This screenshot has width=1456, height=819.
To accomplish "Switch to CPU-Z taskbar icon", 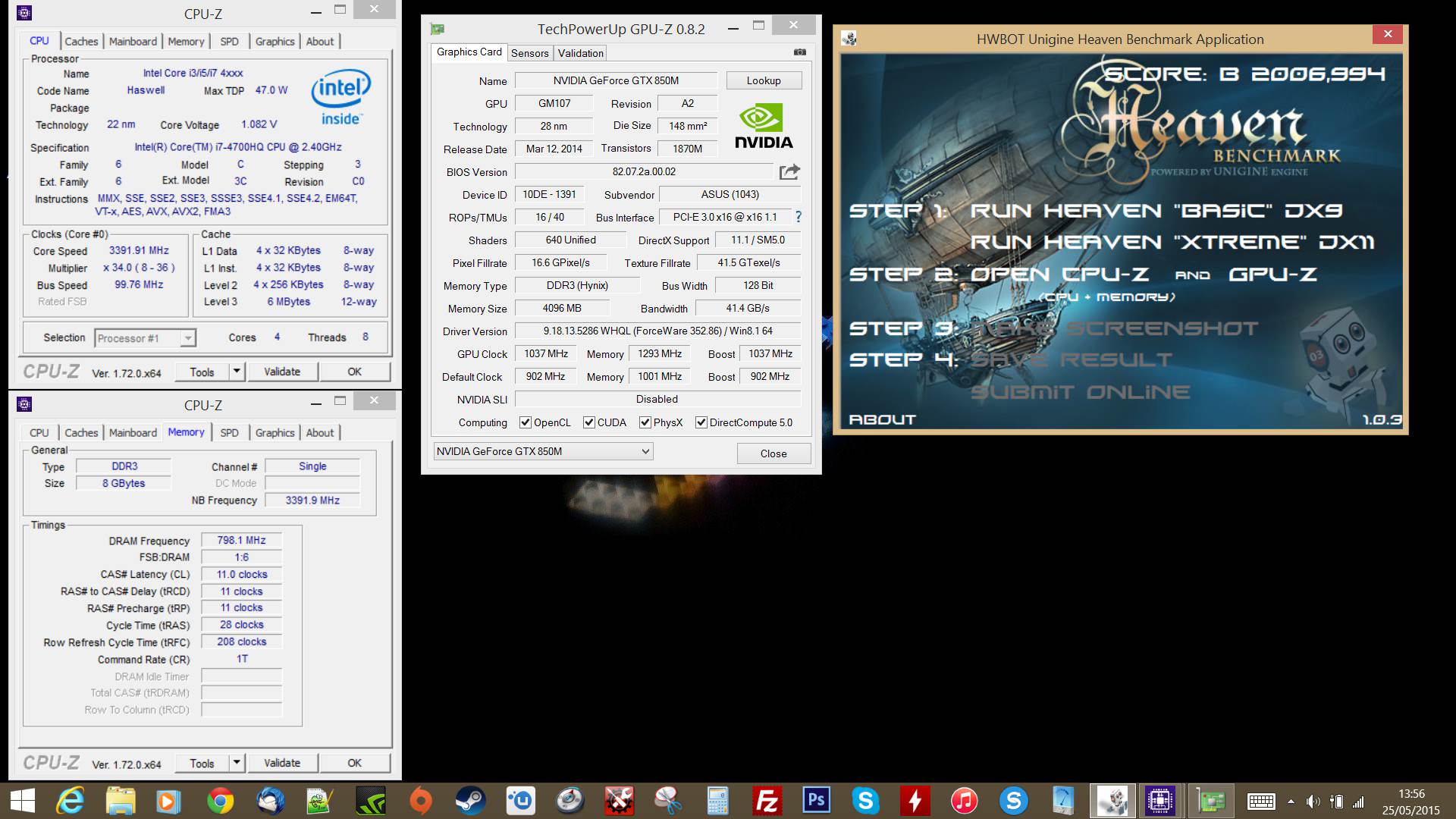I will (1160, 801).
